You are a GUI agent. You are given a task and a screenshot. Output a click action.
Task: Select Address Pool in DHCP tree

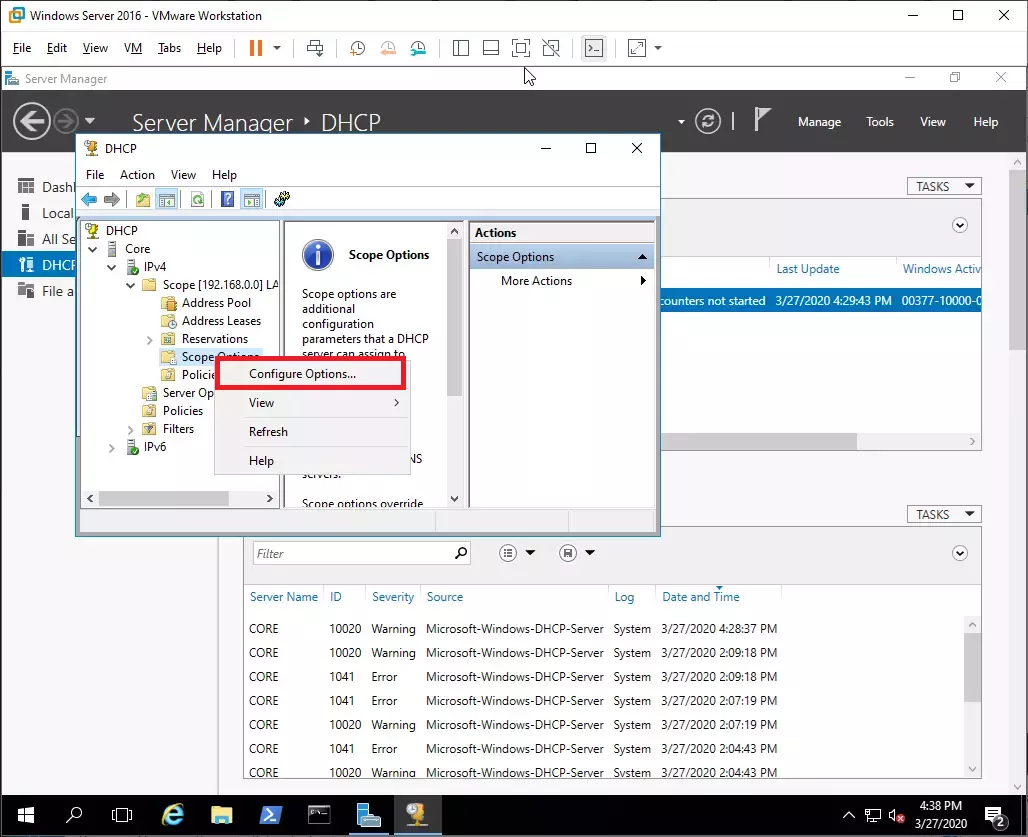(x=216, y=303)
